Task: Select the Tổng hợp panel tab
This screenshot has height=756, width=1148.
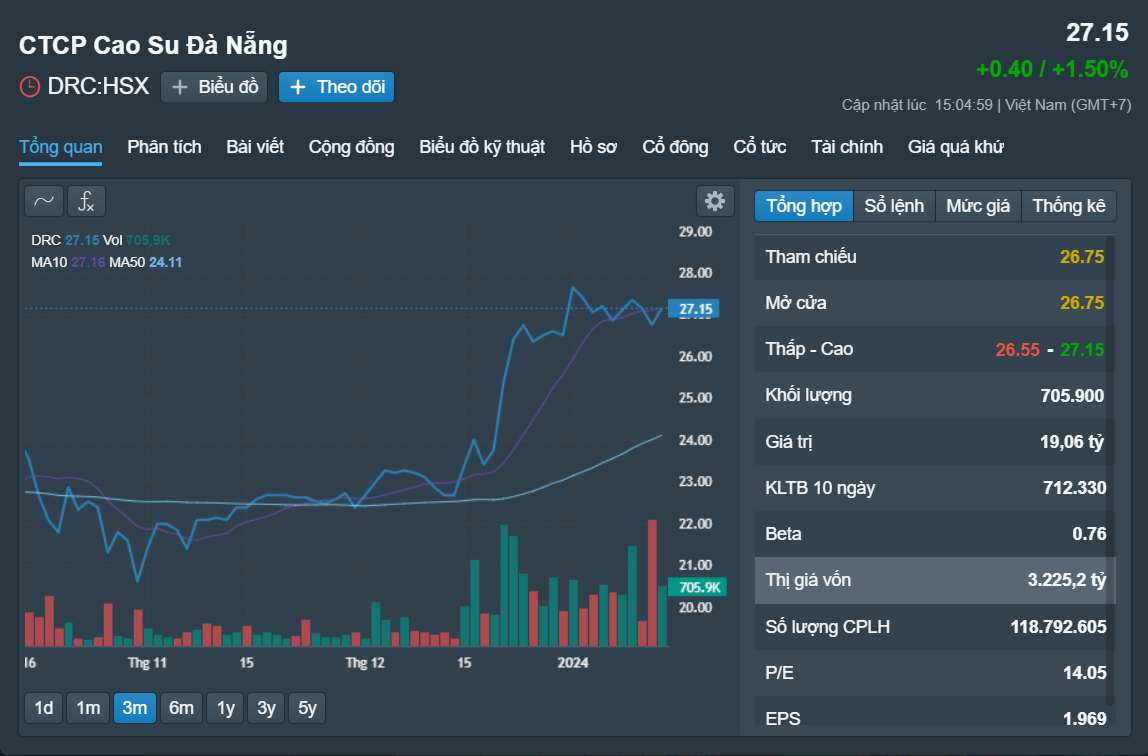Action: click(804, 206)
